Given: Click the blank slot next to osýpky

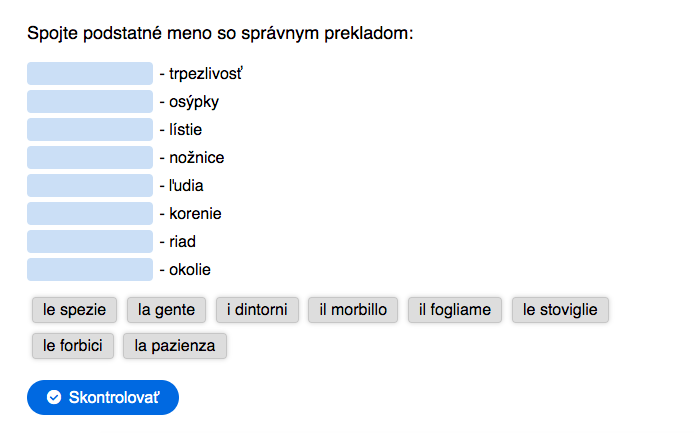Looking at the screenshot, I should pyautogui.click(x=90, y=101).
